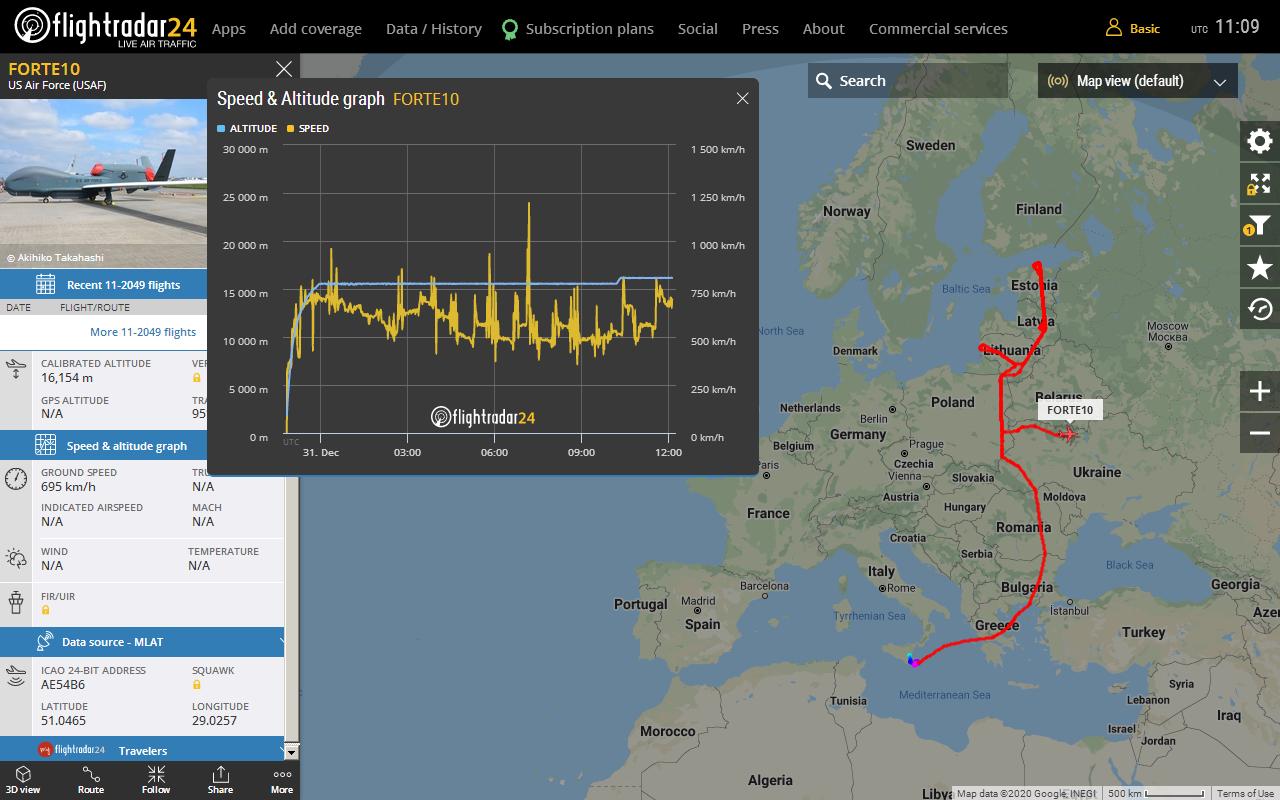Click the Speed & altitude graph panel icon
Screen dimensions: 1280x800
45,445
